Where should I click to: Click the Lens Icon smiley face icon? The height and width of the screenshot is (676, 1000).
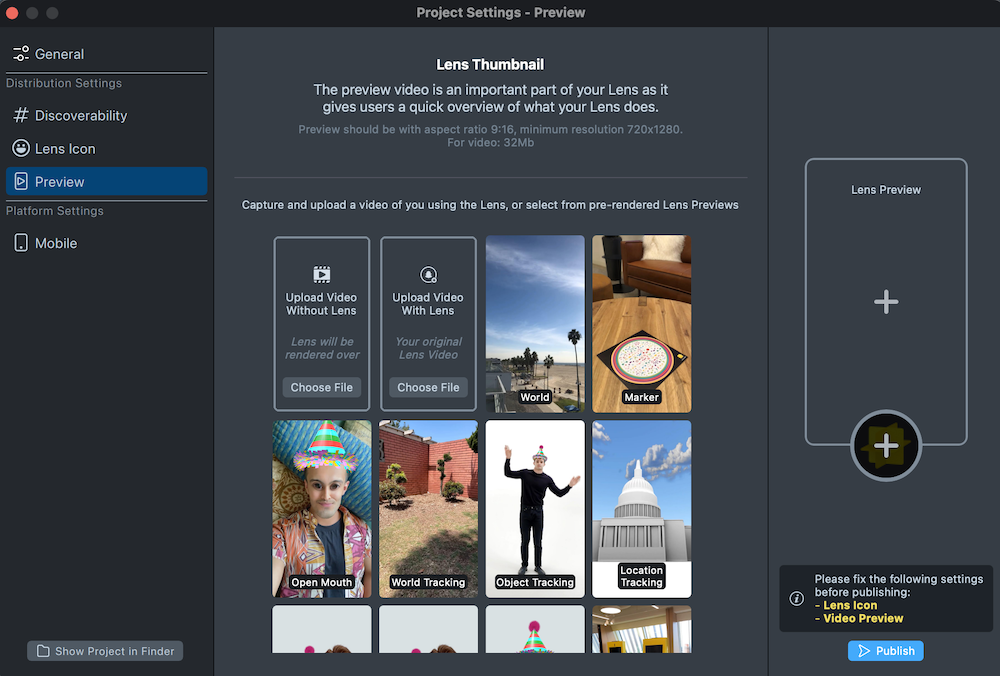pyautogui.click(x=21, y=149)
